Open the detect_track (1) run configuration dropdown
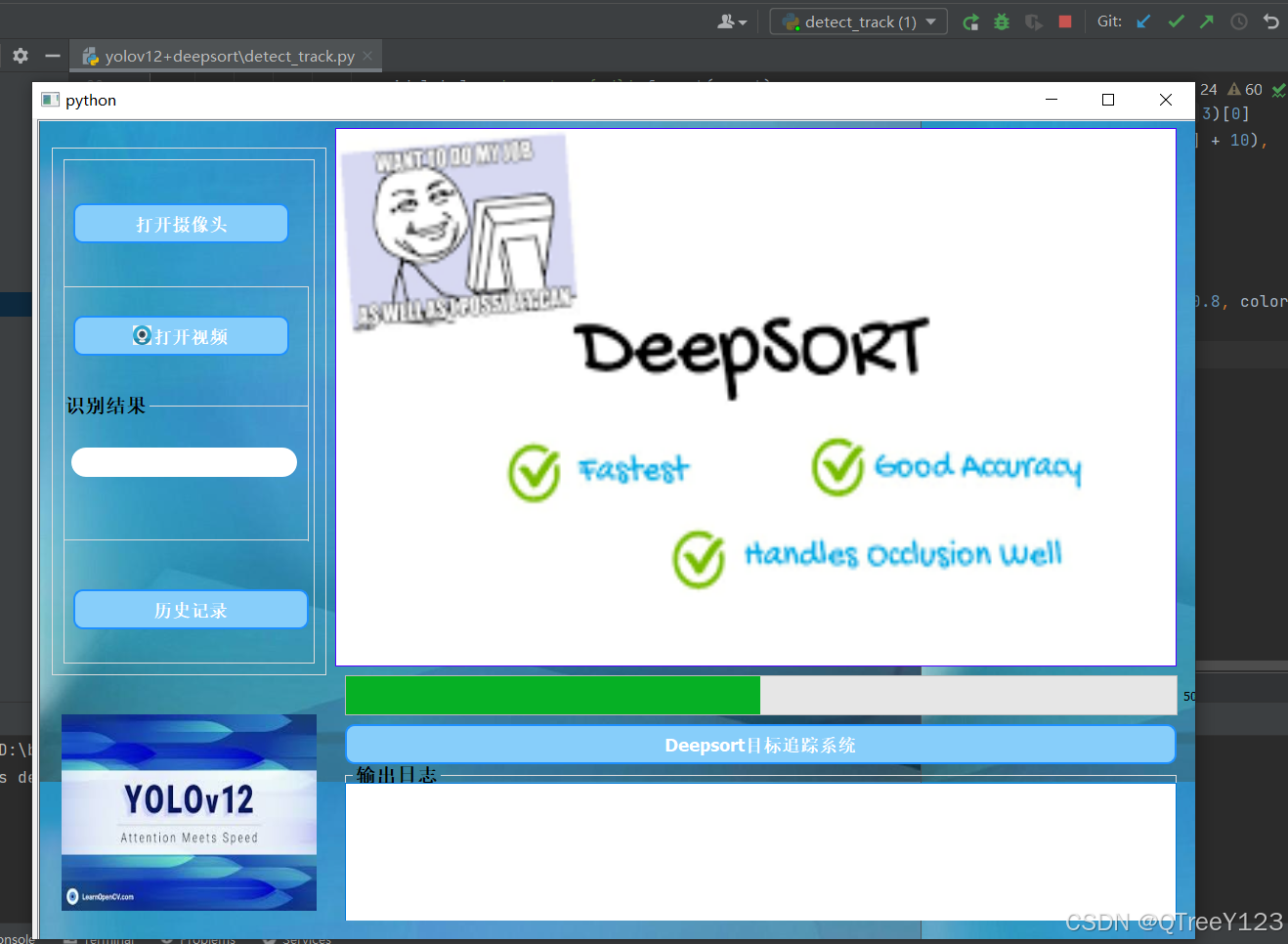Screen dimensions: 1288x944 [x=858, y=21]
